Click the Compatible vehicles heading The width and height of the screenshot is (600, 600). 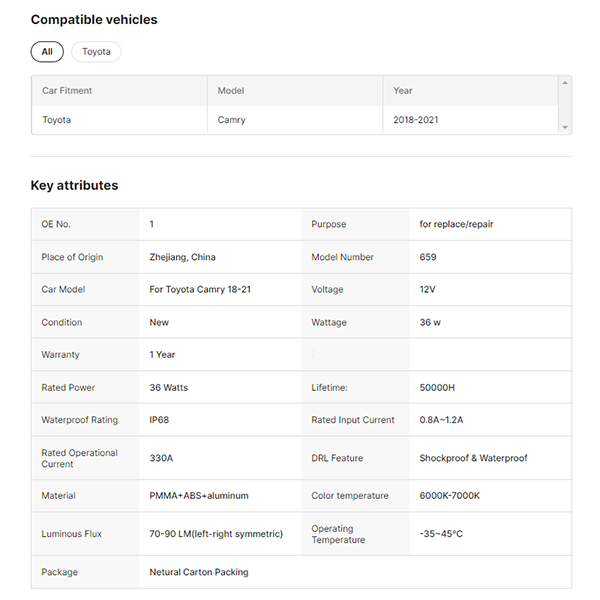[94, 20]
